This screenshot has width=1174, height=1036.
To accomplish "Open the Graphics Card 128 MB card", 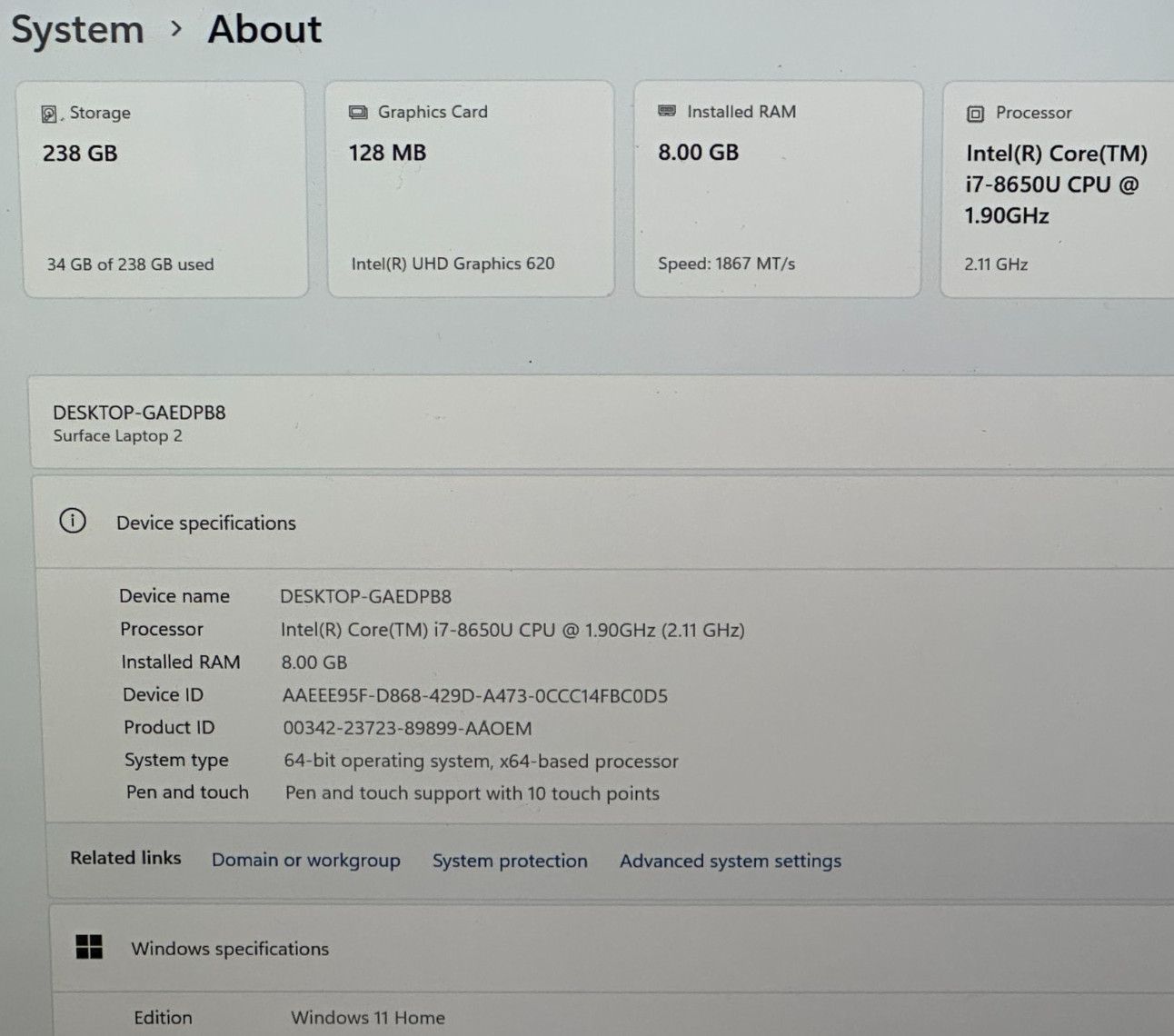I will tap(471, 189).
